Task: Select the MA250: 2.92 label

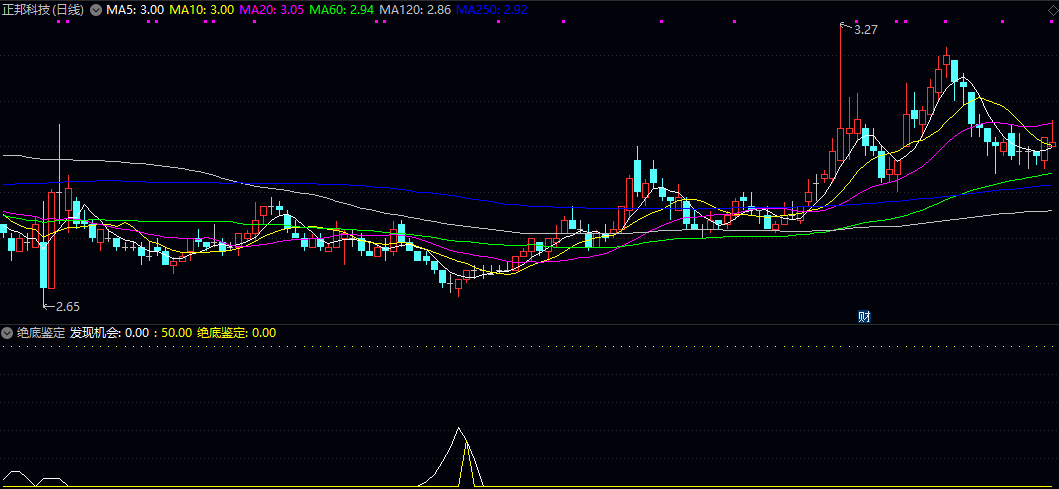Action: [x=492, y=10]
